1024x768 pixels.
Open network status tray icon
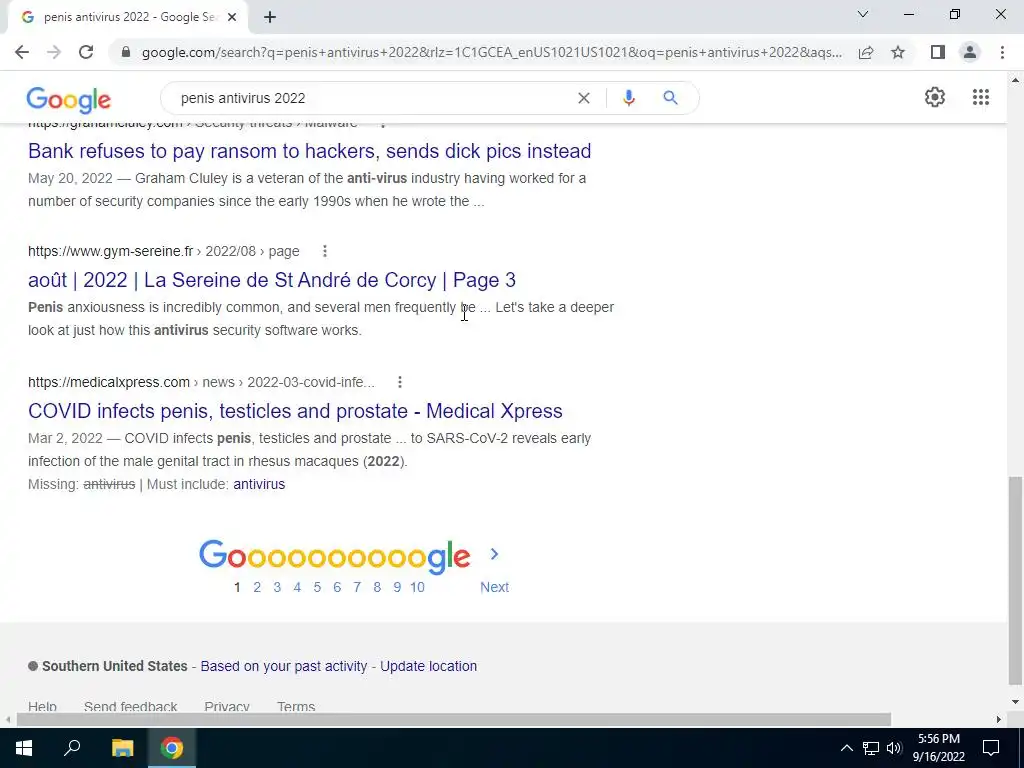click(871, 748)
